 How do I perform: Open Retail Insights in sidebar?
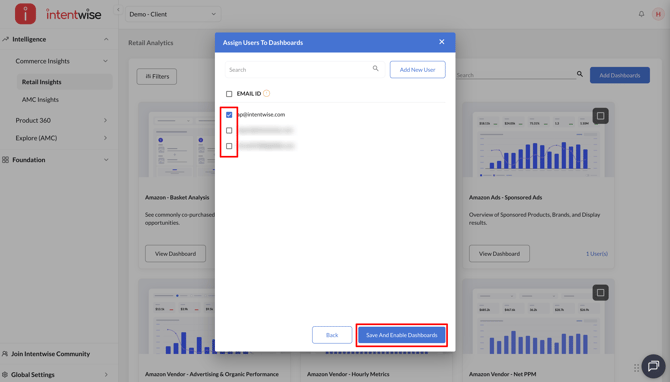(x=65, y=82)
